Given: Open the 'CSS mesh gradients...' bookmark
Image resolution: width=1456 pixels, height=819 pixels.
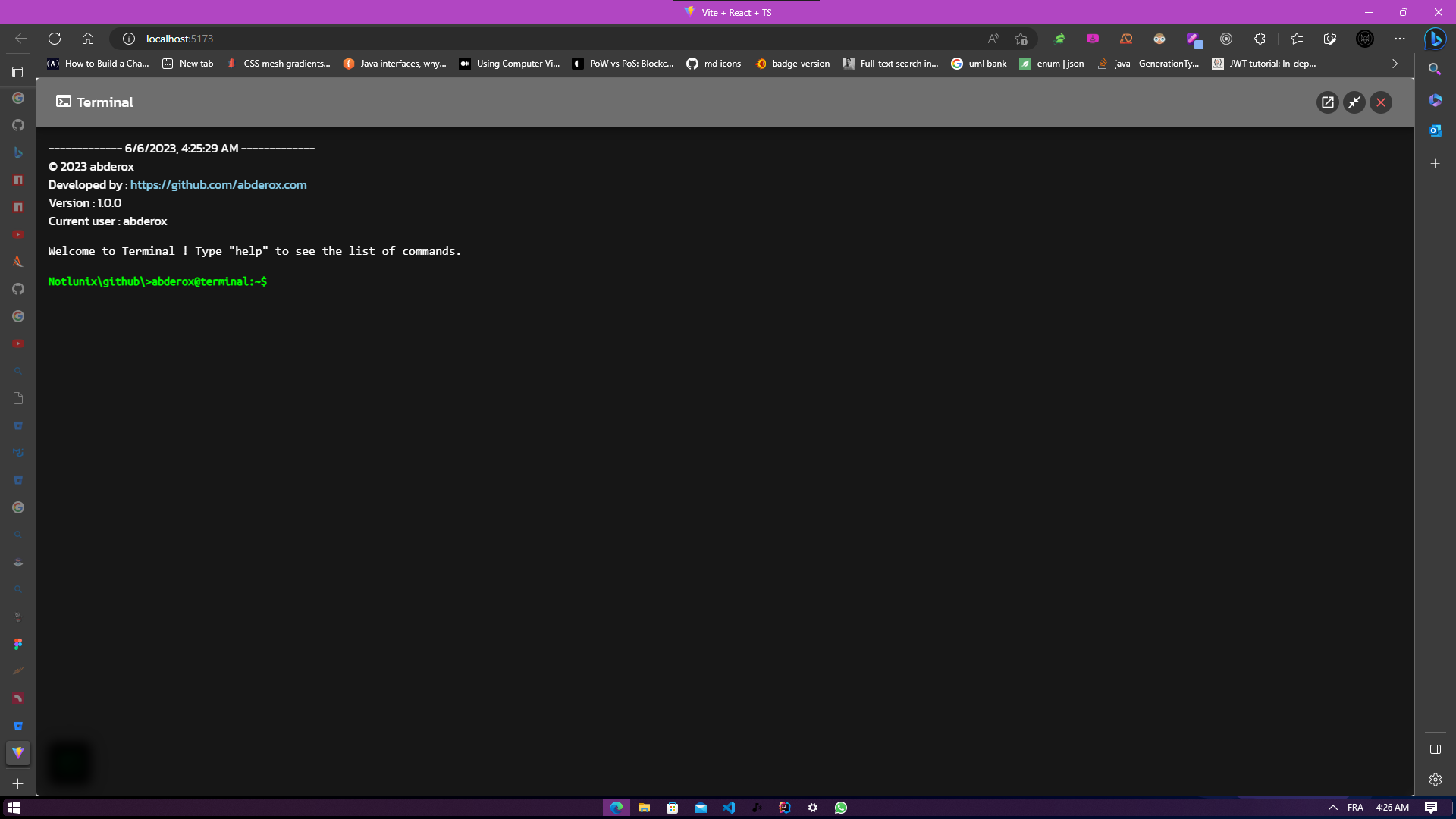Looking at the screenshot, I should point(278,64).
